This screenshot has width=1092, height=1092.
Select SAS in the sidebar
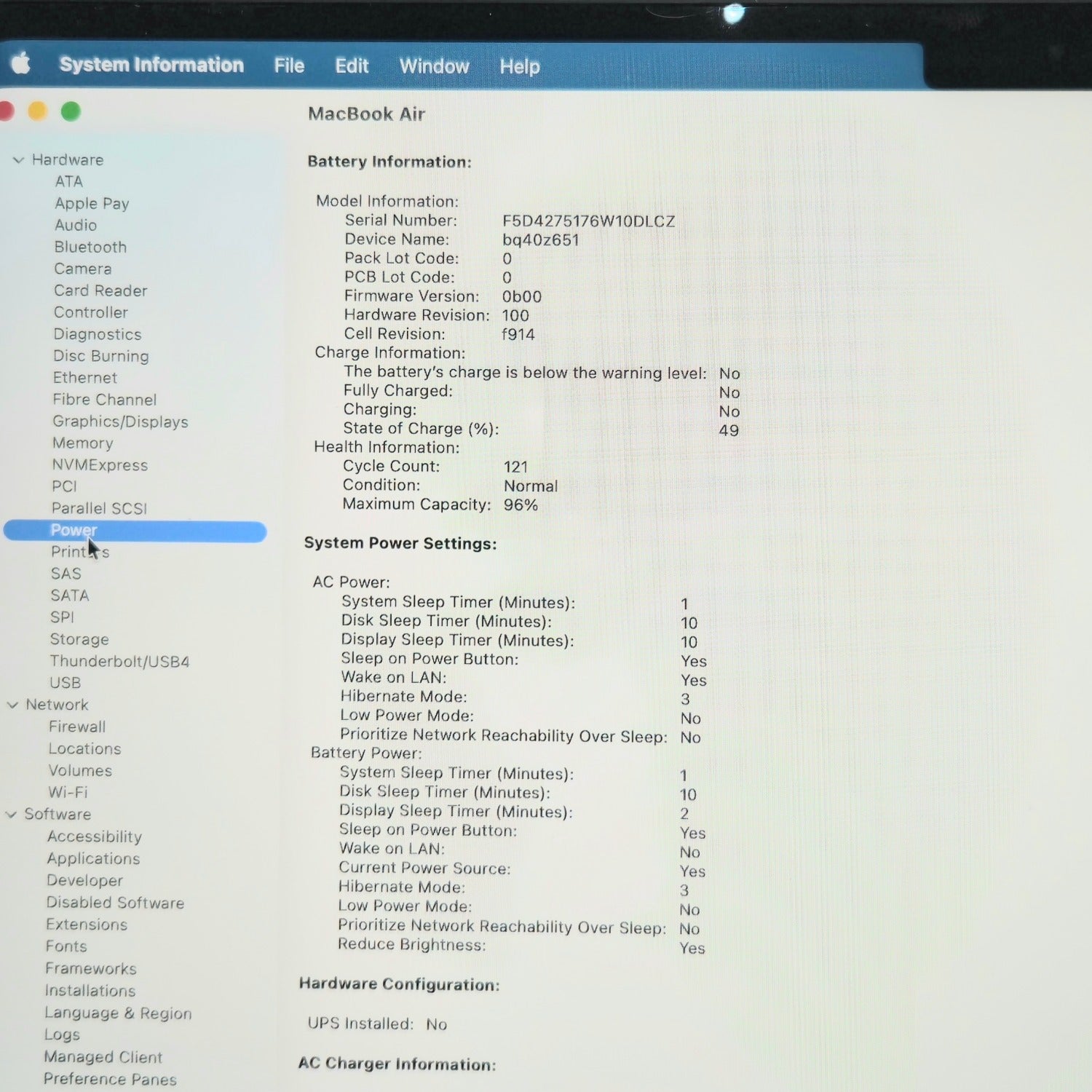pos(66,574)
